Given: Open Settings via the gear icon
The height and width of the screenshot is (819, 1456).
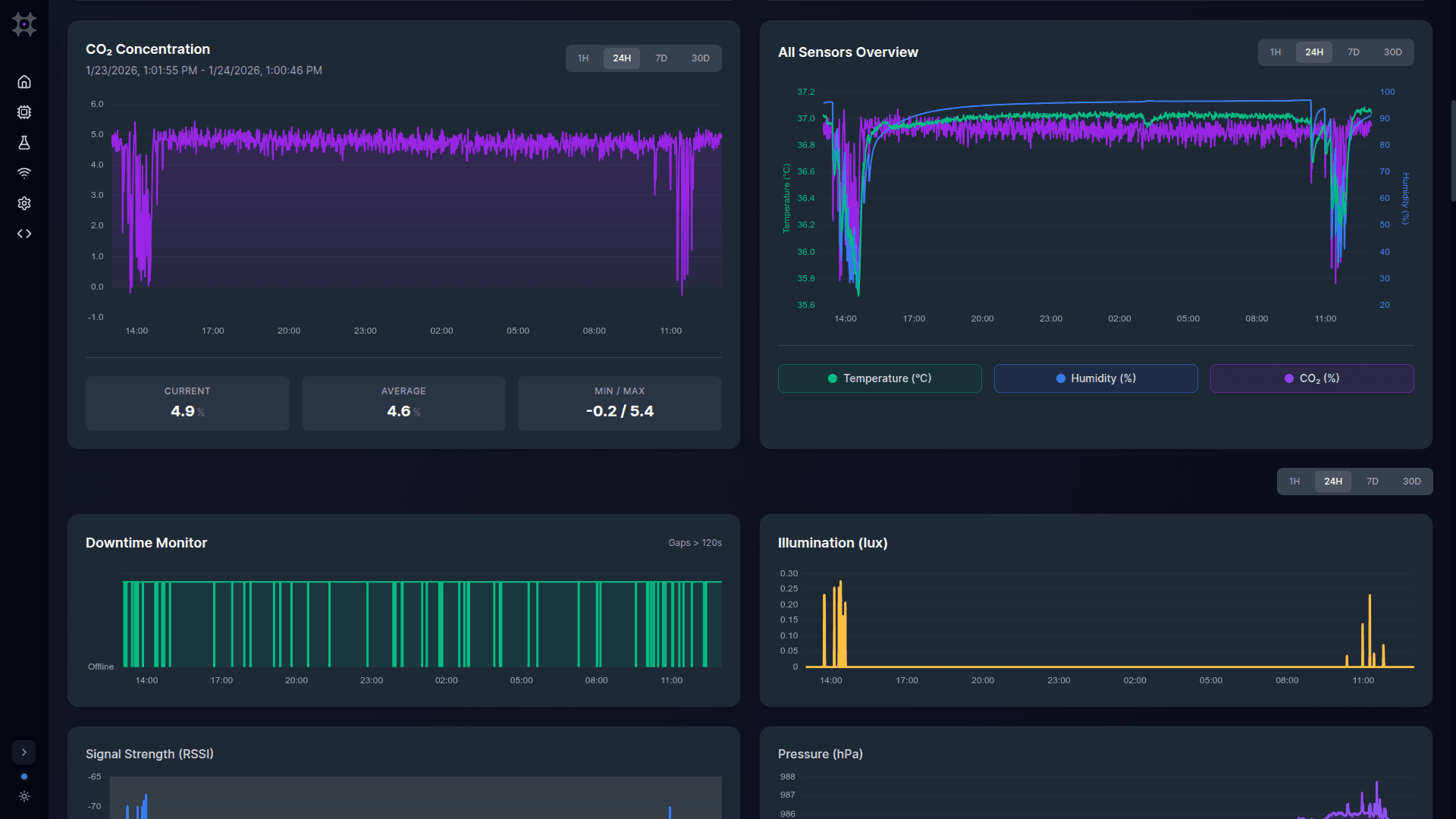Looking at the screenshot, I should click(x=24, y=202).
